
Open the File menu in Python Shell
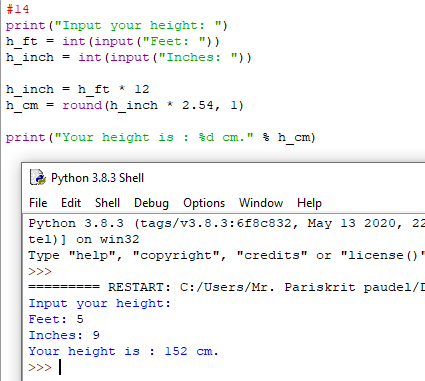pos(38,203)
